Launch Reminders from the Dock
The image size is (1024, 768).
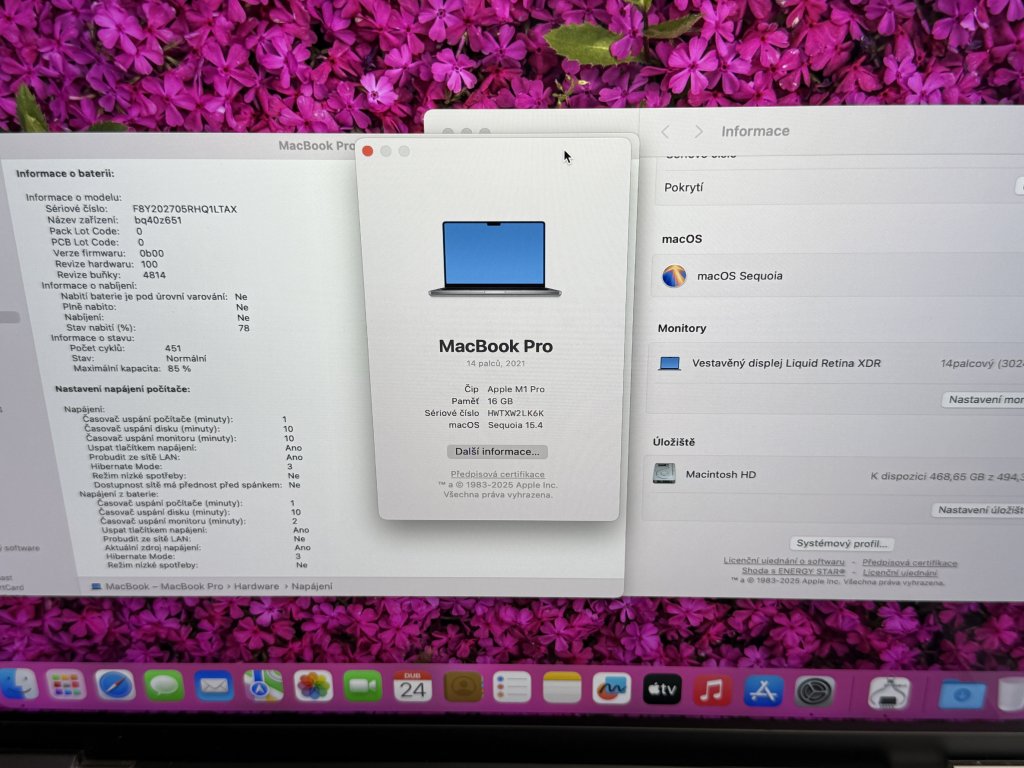512,688
